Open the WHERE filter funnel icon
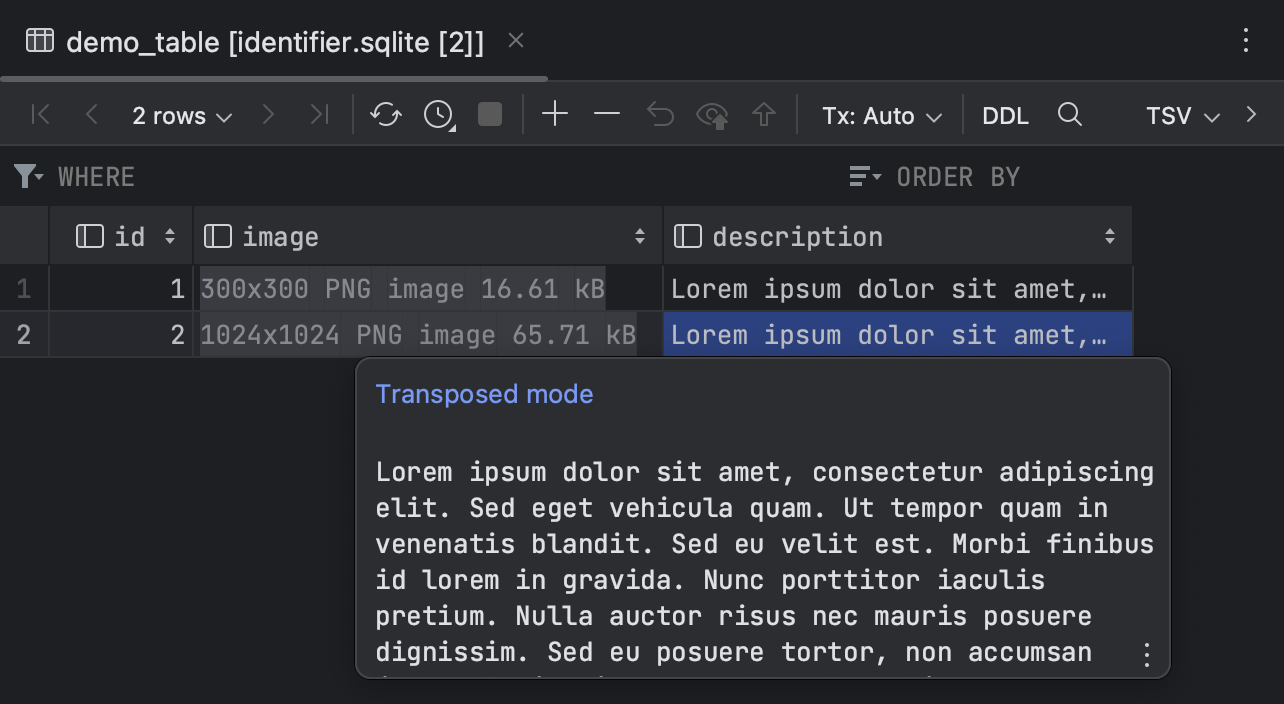 (x=25, y=176)
